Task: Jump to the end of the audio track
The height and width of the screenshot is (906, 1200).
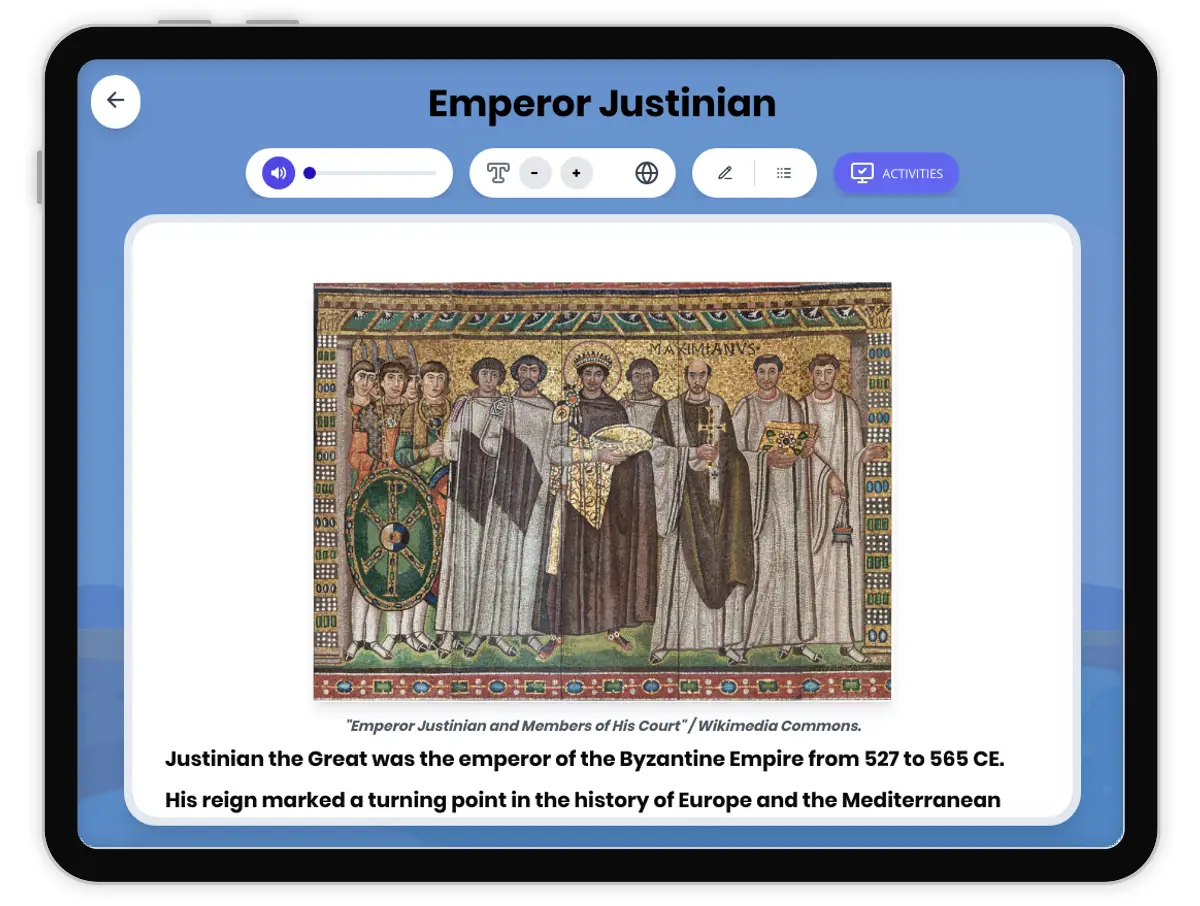Action: pos(435,173)
